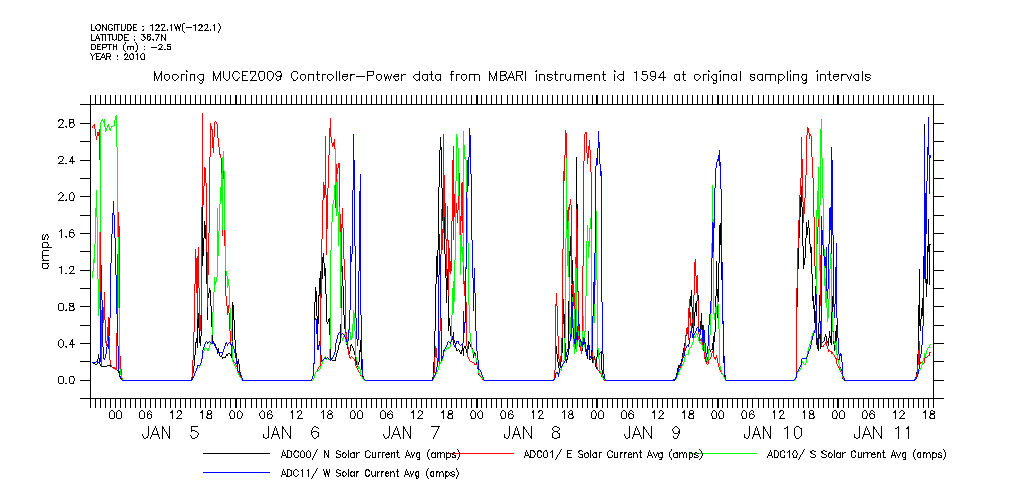Click the LONGITUDE header text
Image resolution: width=1009 pixels, height=504 pixels.
click(x=155, y=27)
